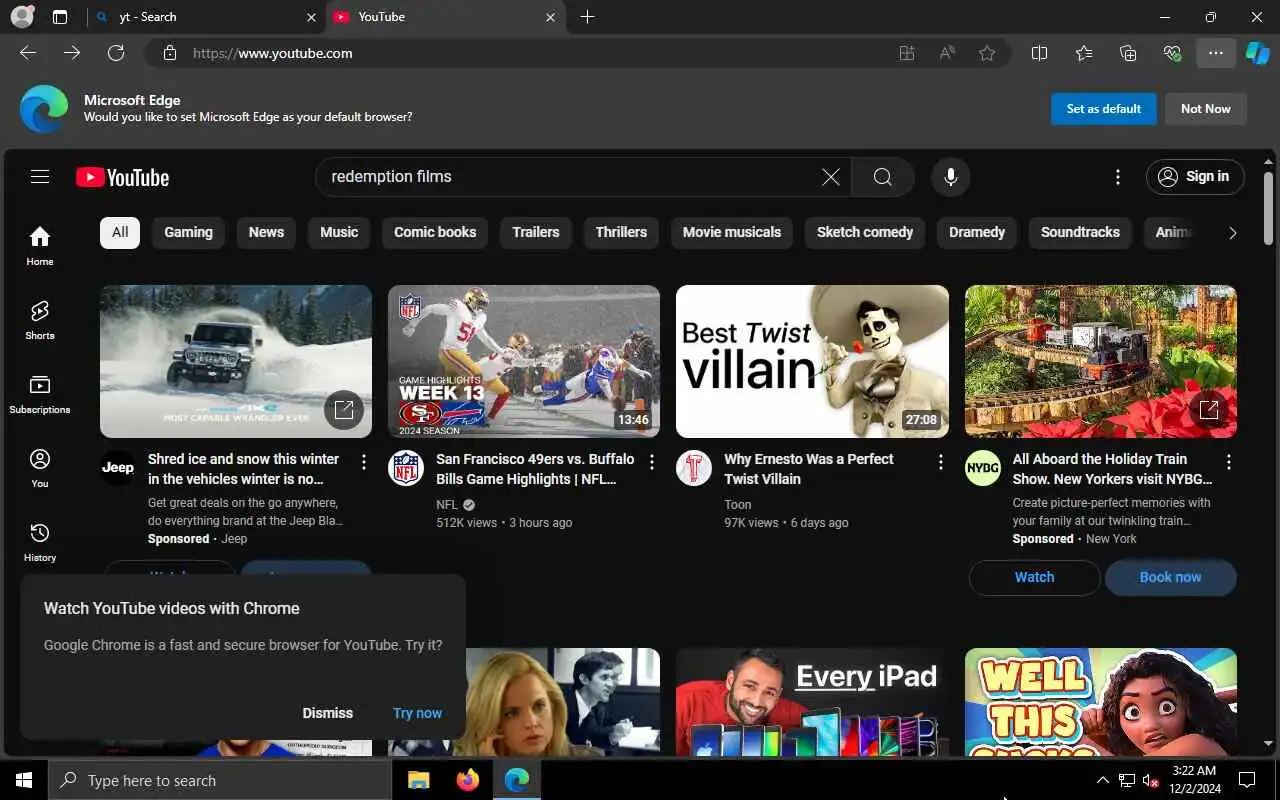Open Best Twist villain thumbnail
Image resolution: width=1280 pixels, height=800 pixels.
pos(812,361)
